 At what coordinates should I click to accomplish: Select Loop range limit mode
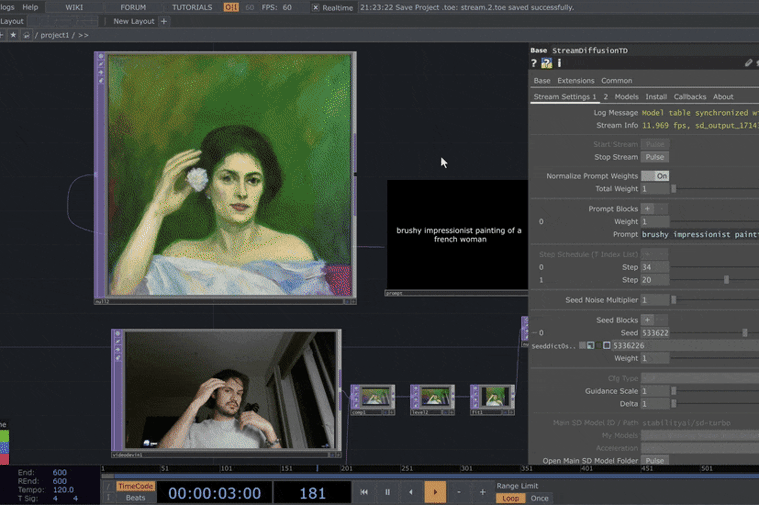pyautogui.click(x=510, y=498)
